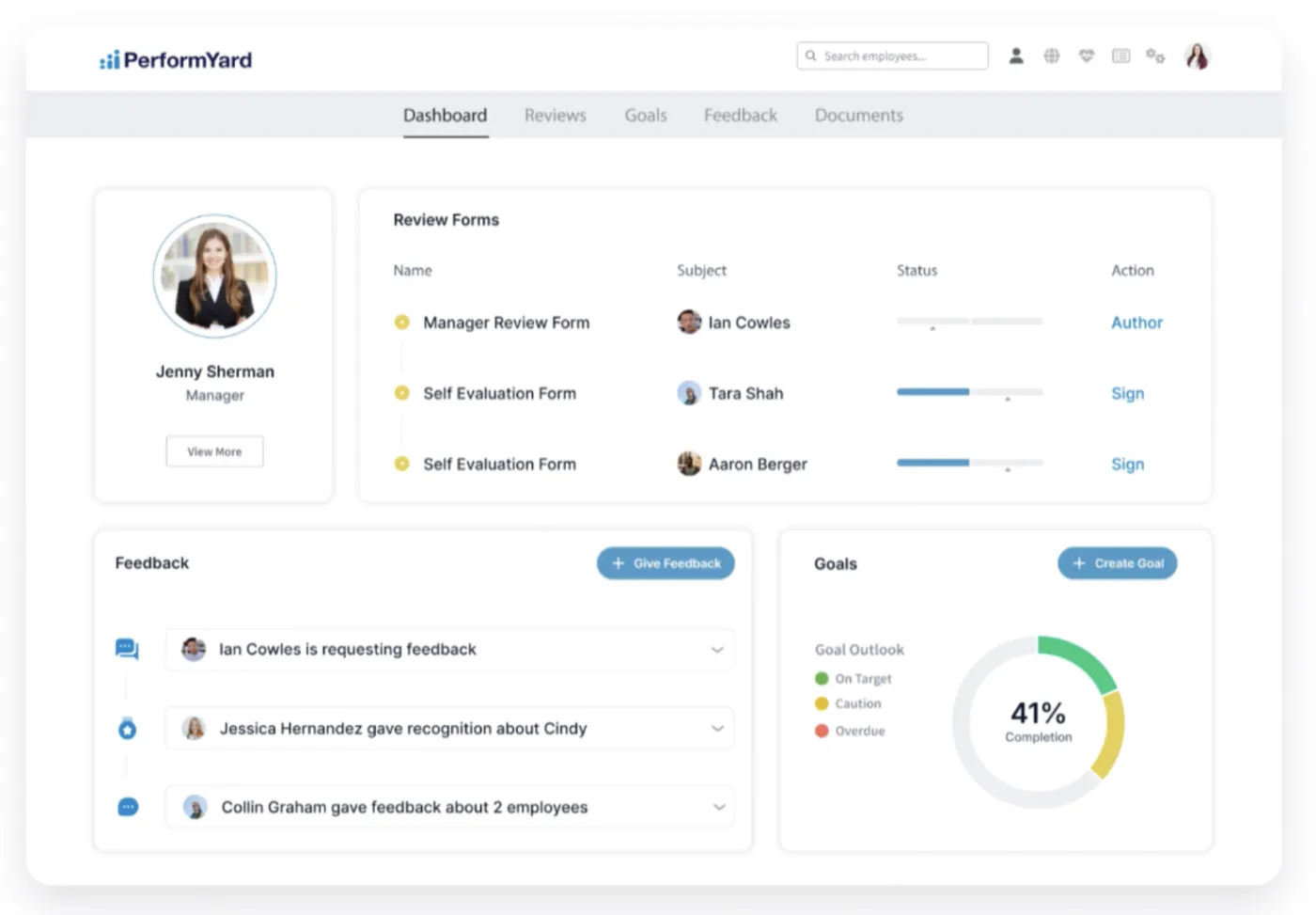The image size is (1316, 915).
Task: Click the PerformYard logo
Action: [x=176, y=60]
